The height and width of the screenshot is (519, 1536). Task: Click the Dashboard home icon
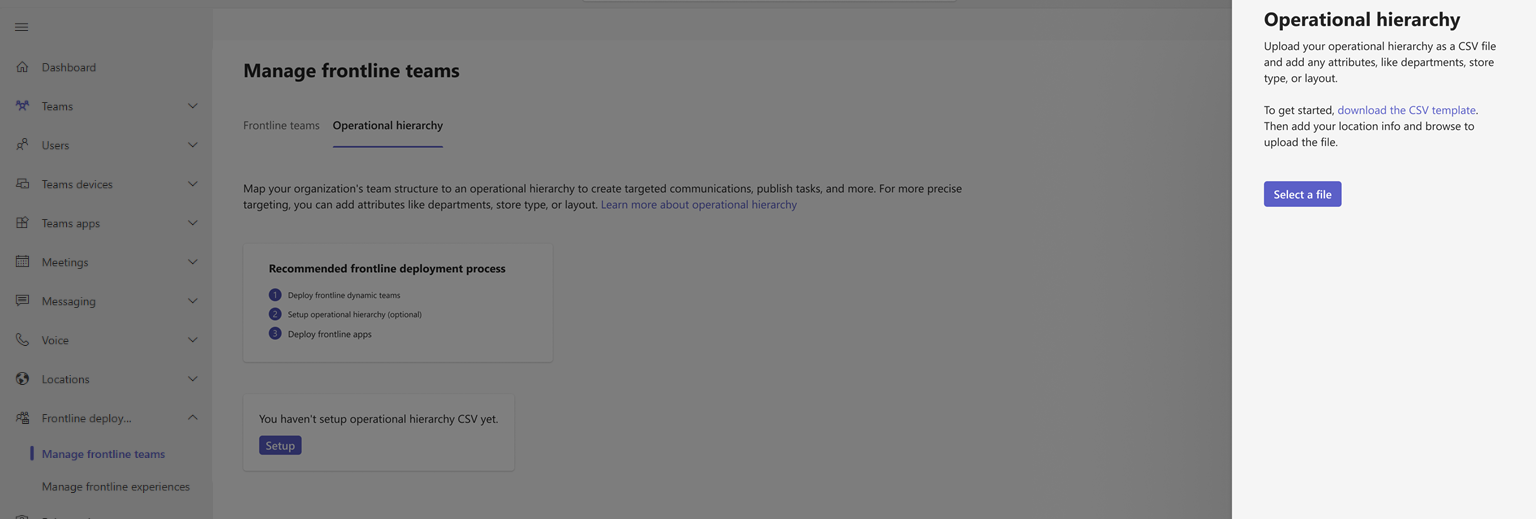click(22, 67)
